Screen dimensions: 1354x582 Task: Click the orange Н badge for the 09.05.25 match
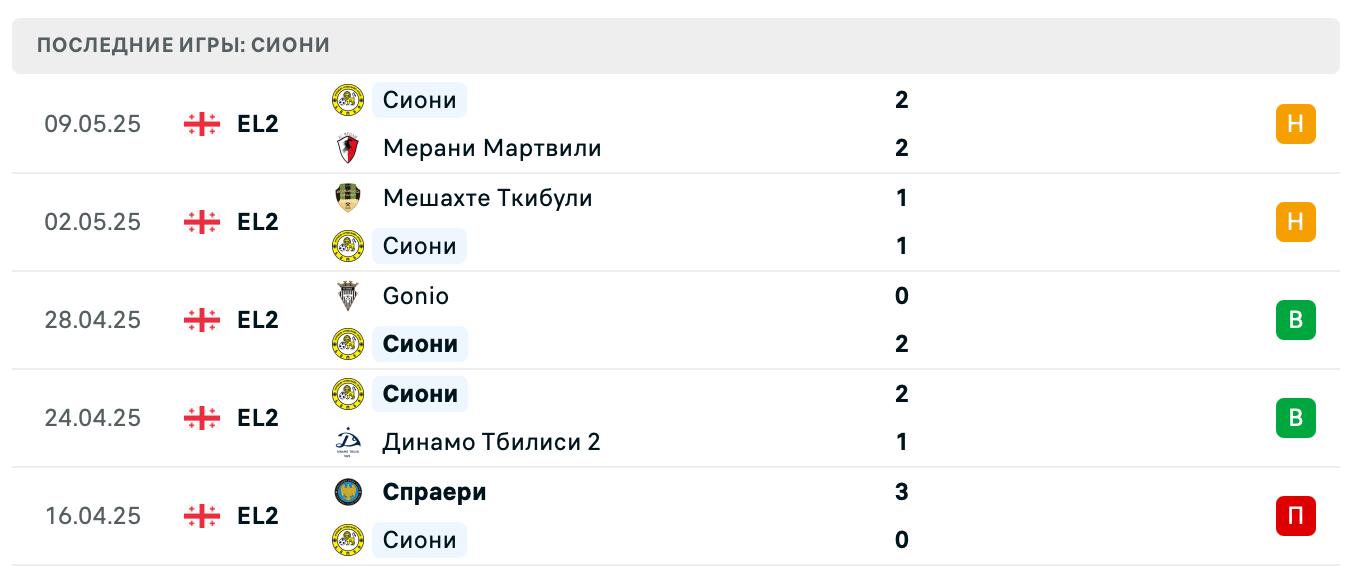tap(1296, 124)
